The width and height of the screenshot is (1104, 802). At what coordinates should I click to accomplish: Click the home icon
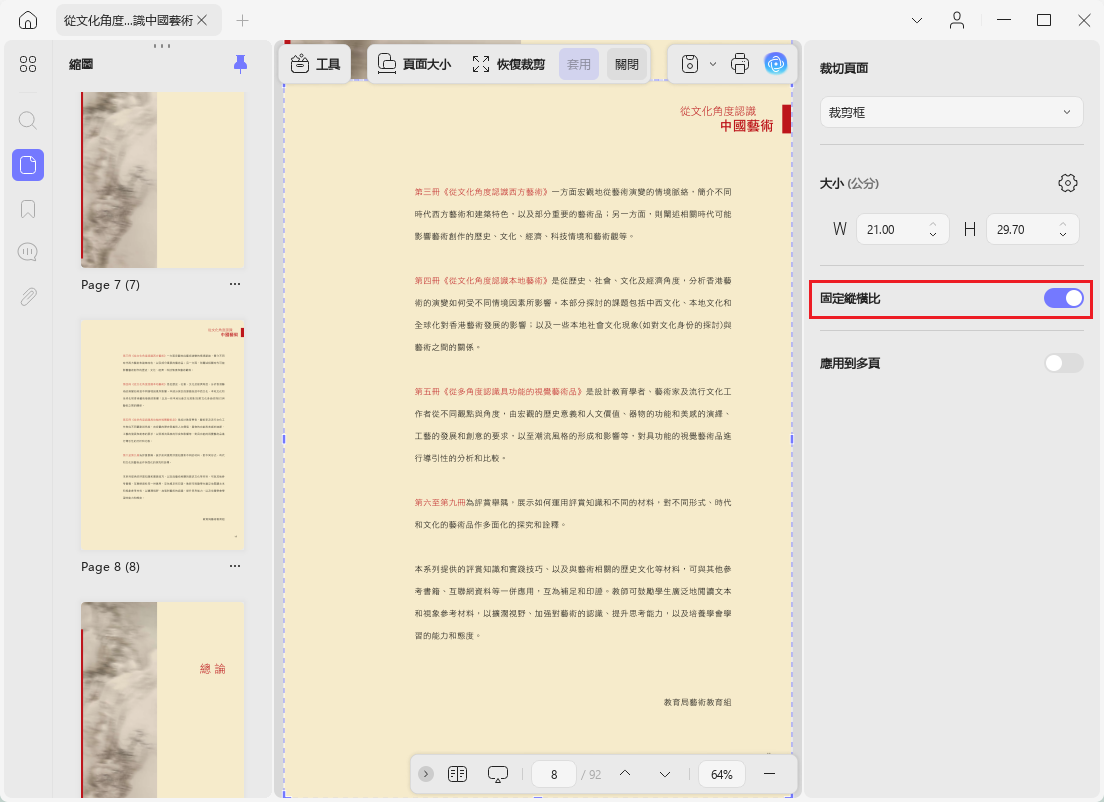[x=27, y=20]
